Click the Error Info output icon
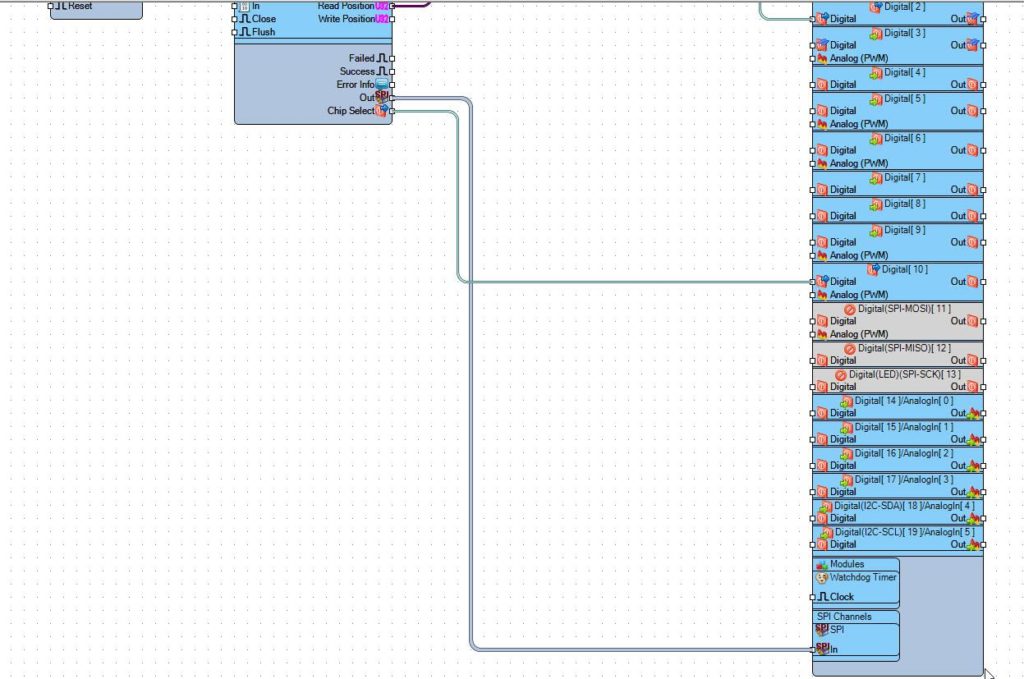 coord(381,84)
